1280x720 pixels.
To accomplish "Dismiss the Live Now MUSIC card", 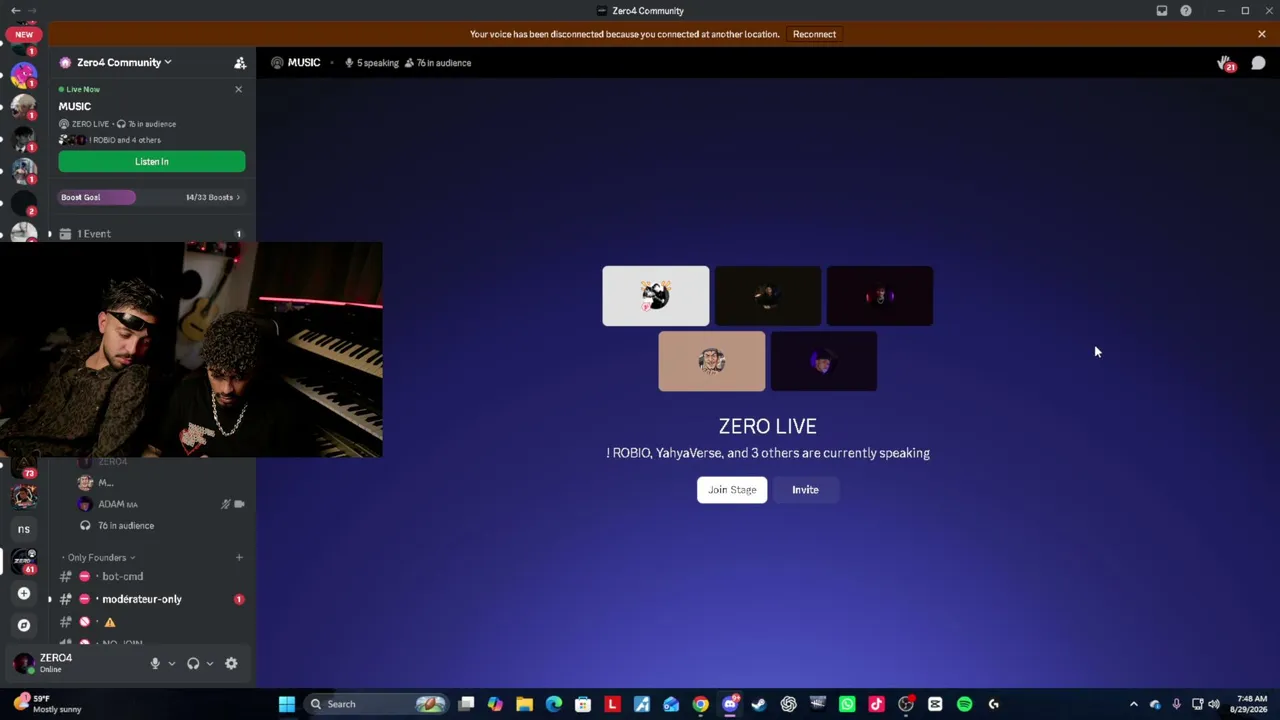I will click(238, 90).
